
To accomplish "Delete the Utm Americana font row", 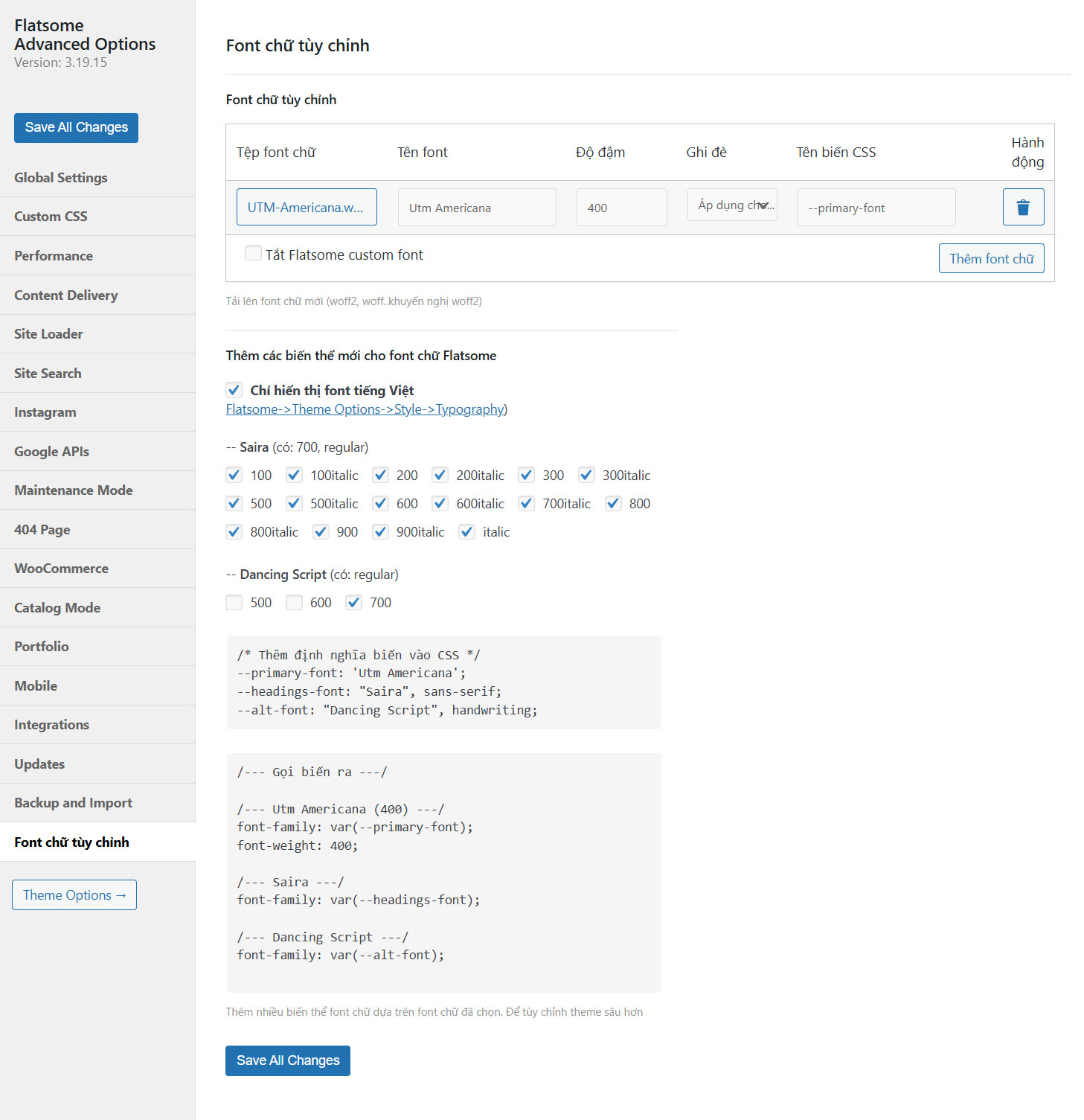I will coord(1023,207).
